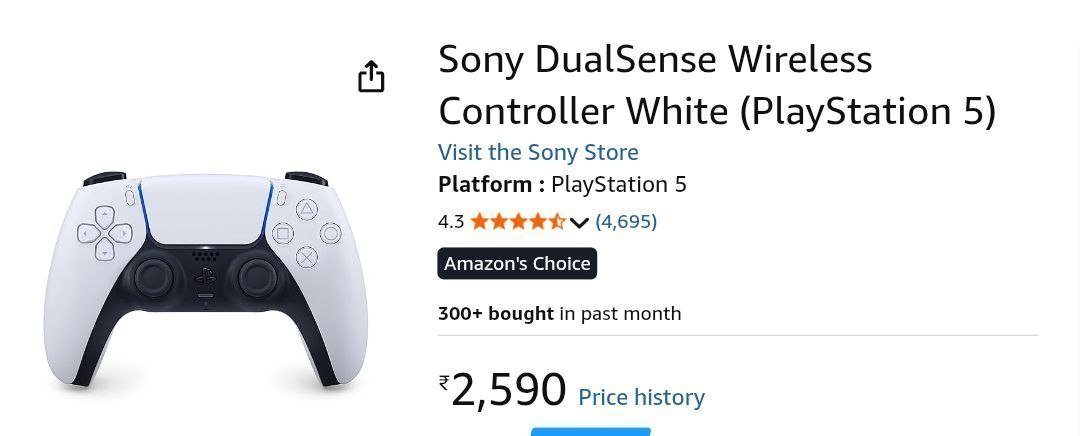Click the controller's white touchpad in image

(205, 209)
